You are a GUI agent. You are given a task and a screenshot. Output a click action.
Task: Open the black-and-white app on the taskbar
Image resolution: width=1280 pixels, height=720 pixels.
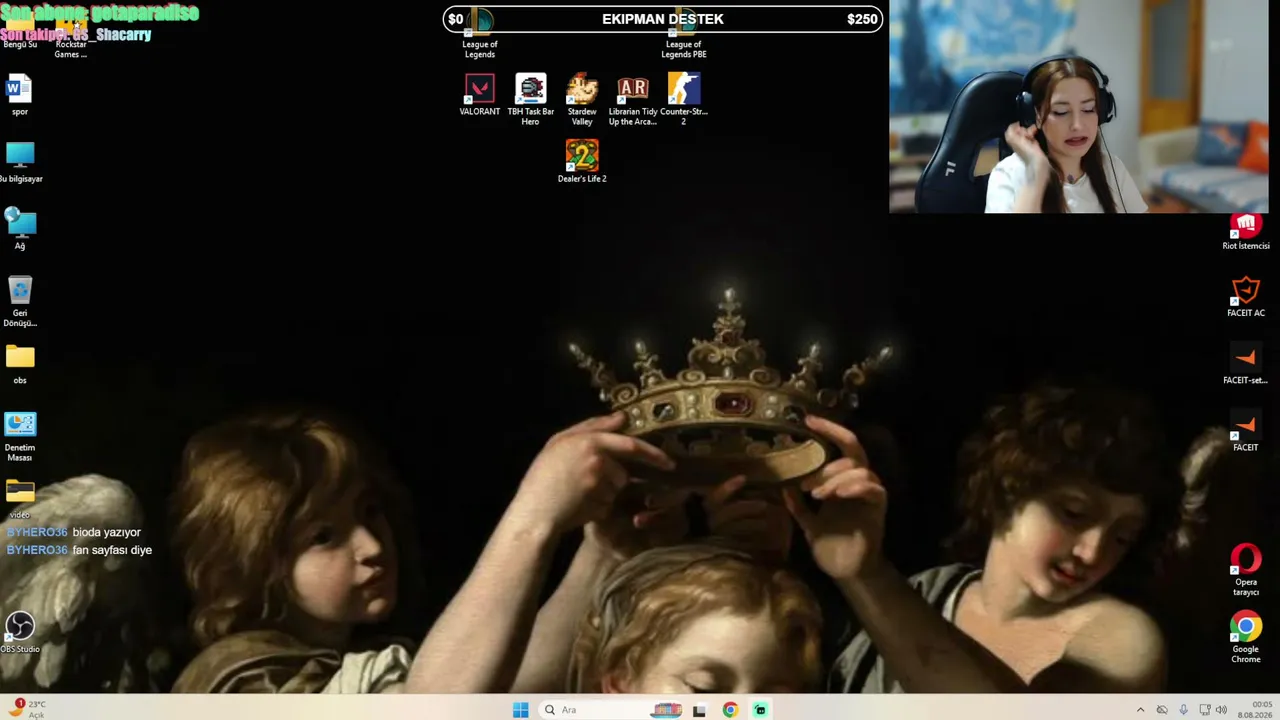(700, 710)
